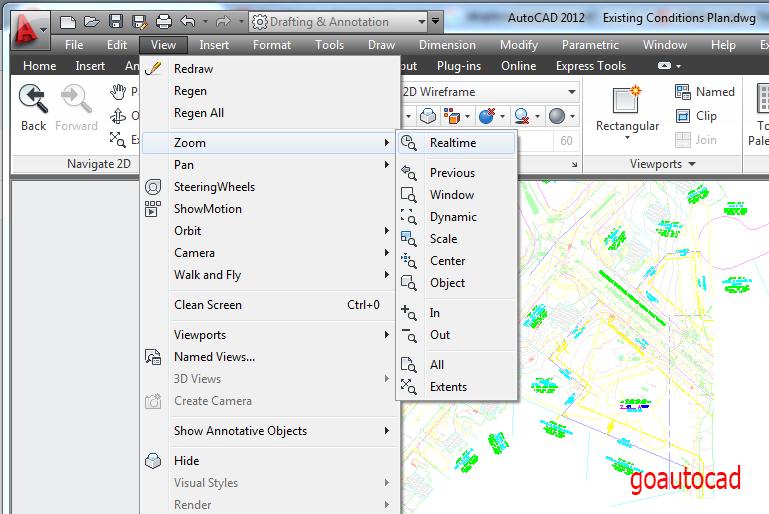Viewport: 769px width, 514px height.
Task: Expand the Viewports panel dropdown arrow
Action: (x=692, y=164)
